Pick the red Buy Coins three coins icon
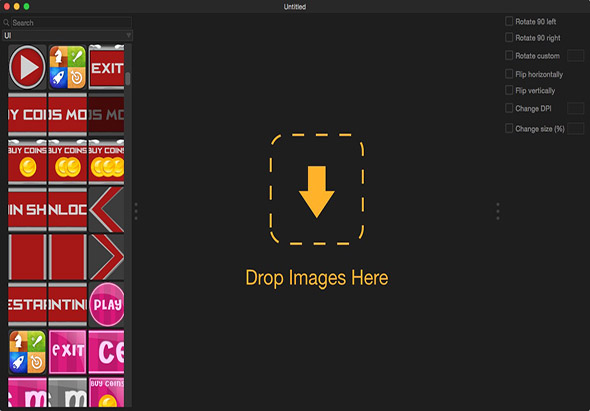 click(x=106, y=162)
